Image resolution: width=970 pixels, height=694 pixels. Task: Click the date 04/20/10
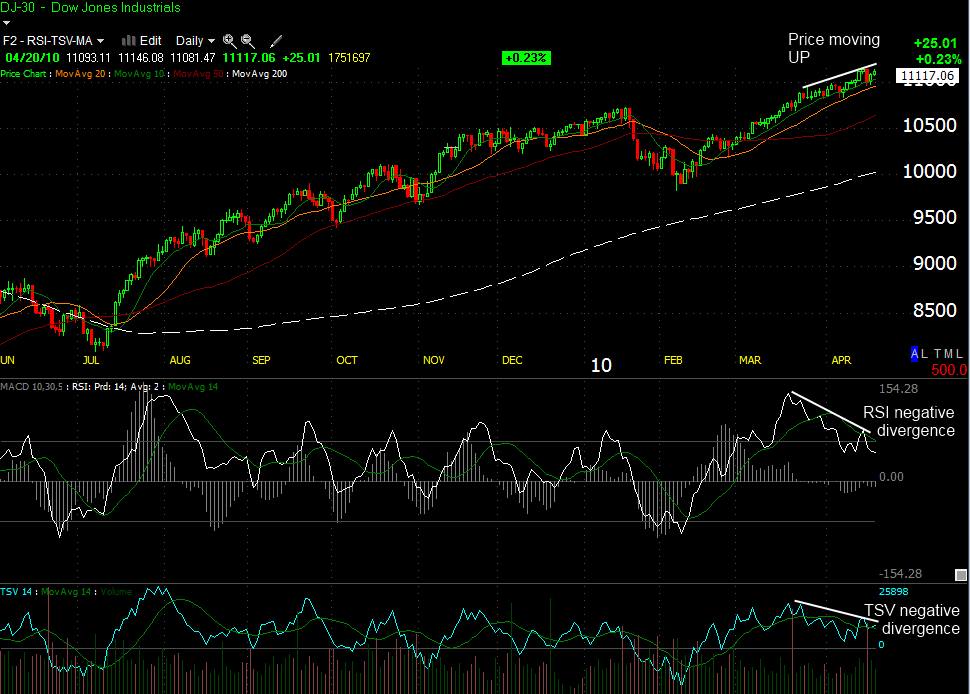[x=32, y=58]
